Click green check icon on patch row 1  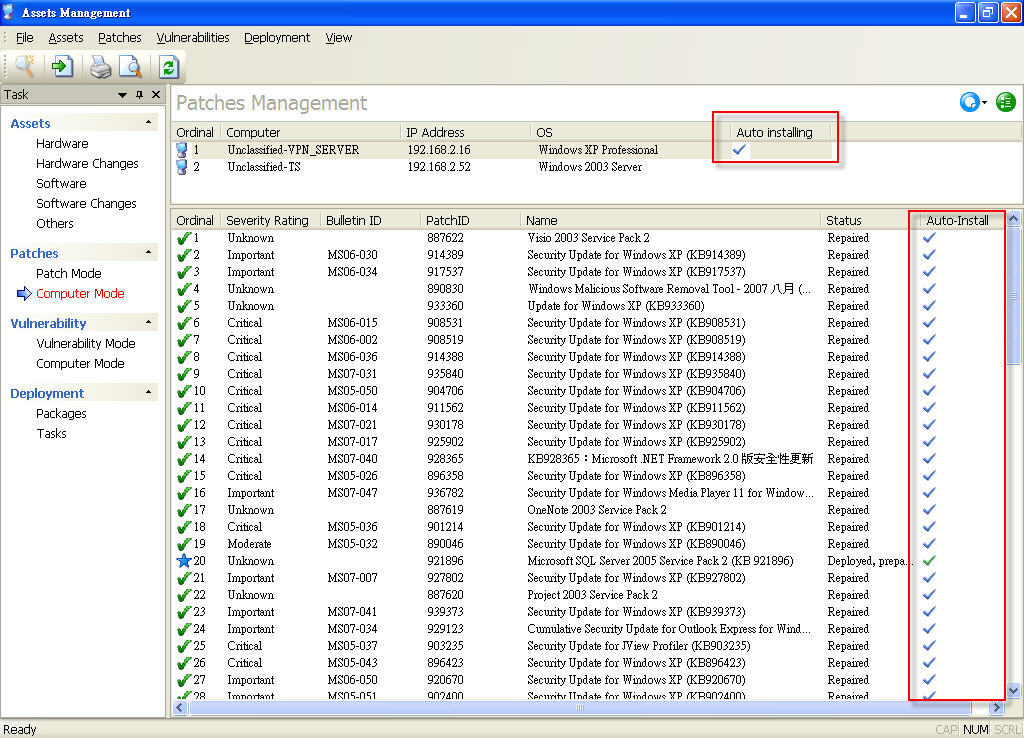[x=184, y=238]
